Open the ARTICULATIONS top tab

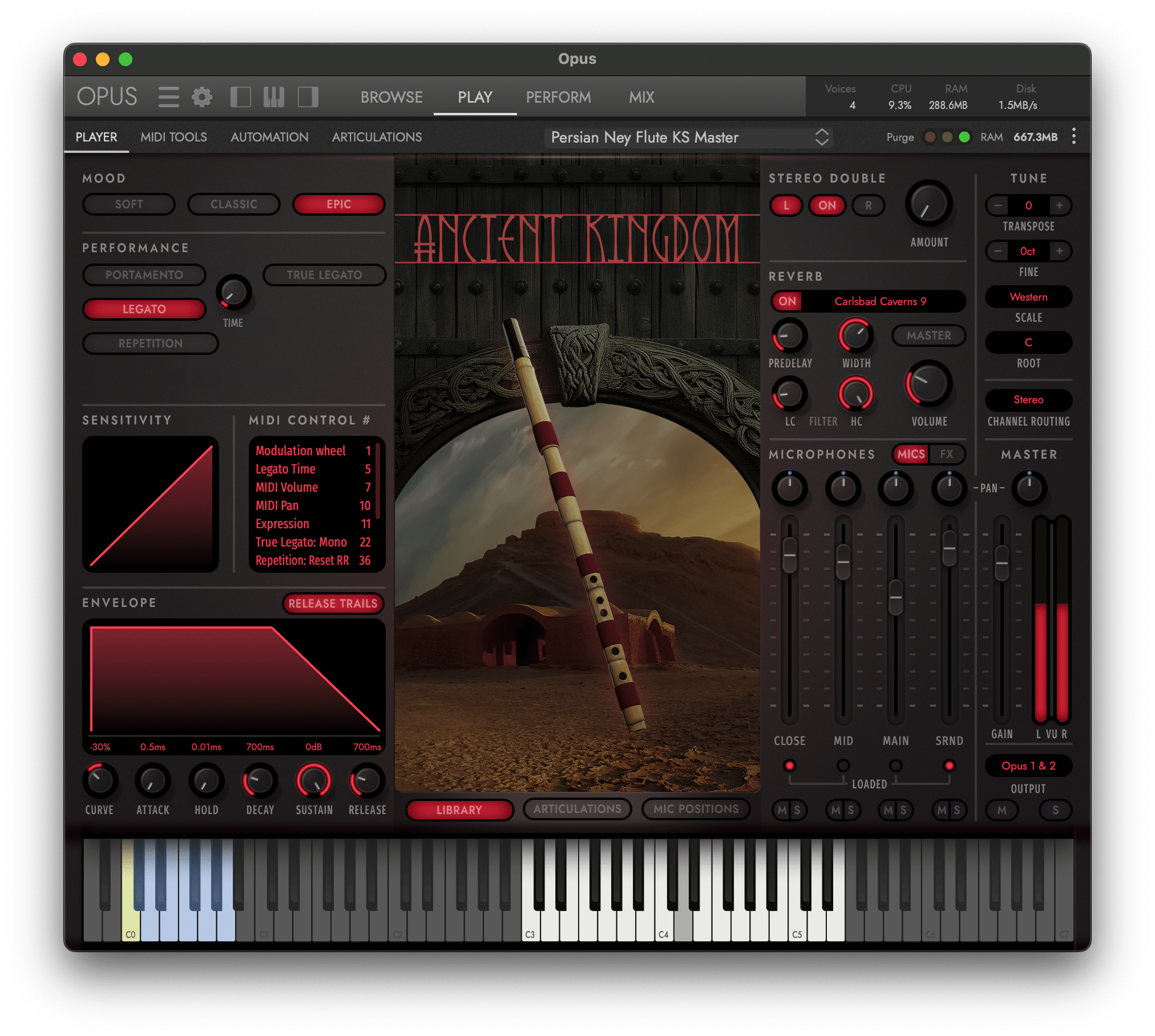pyautogui.click(x=377, y=137)
